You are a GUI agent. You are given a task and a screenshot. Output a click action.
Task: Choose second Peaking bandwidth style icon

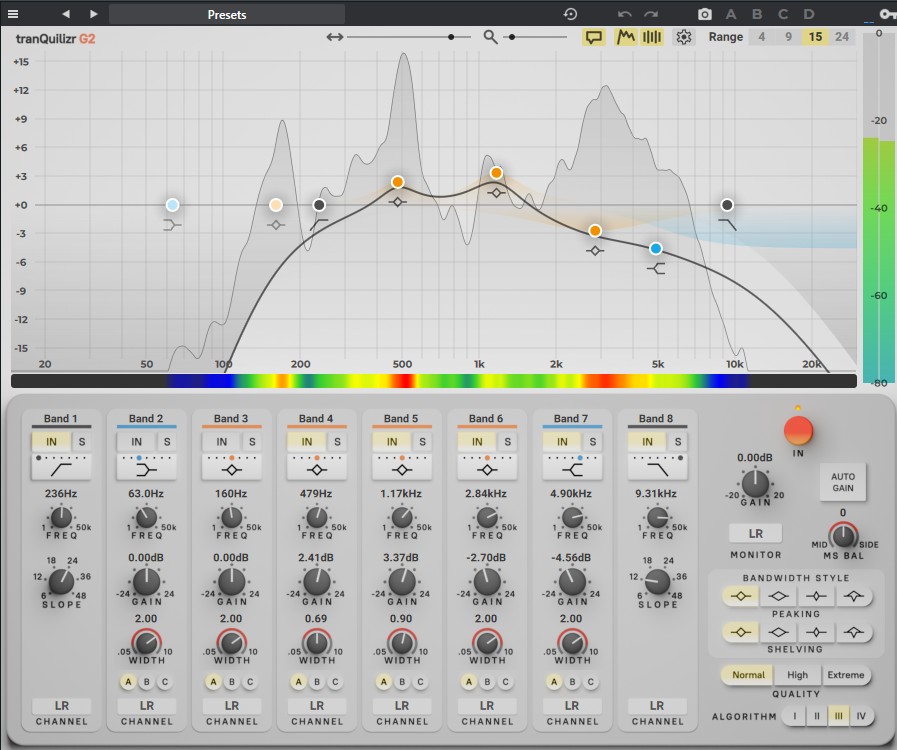click(778, 596)
